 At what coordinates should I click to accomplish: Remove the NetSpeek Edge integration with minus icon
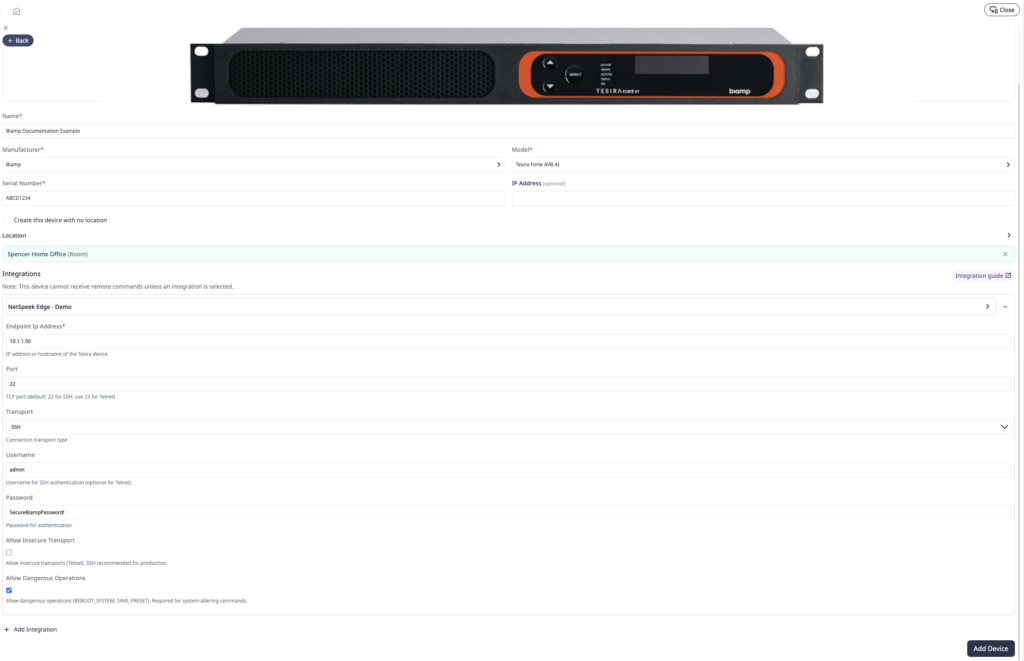click(x=1005, y=307)
